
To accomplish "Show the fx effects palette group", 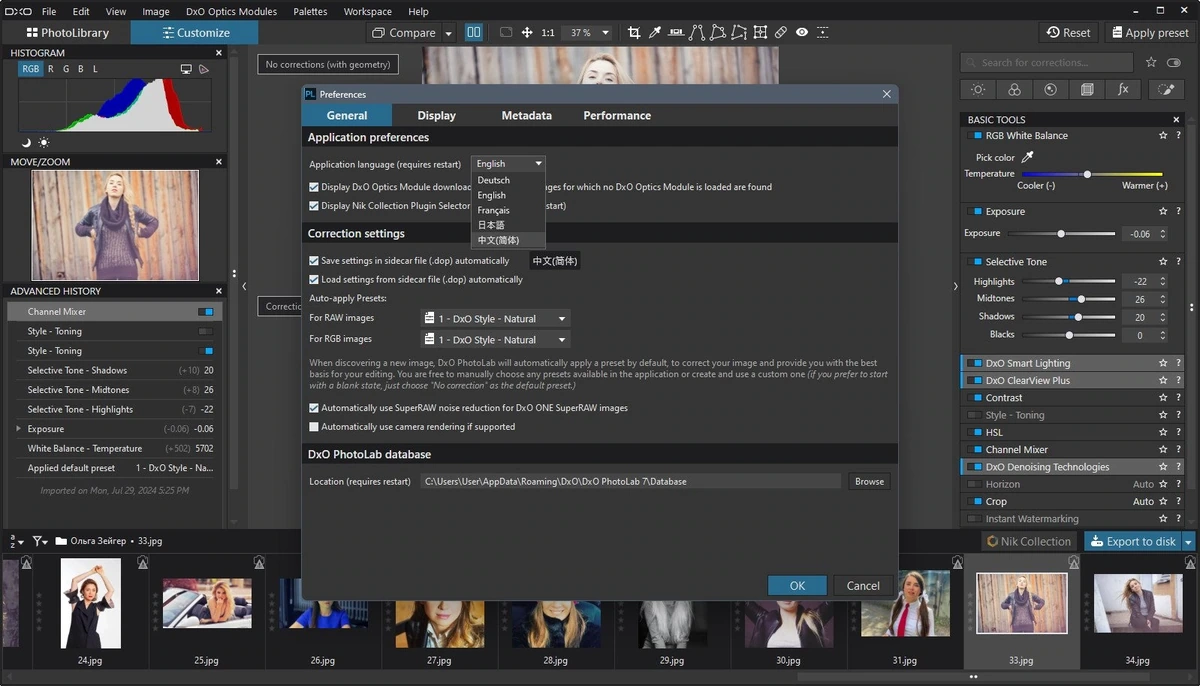I will click(x=1123, y=90).
